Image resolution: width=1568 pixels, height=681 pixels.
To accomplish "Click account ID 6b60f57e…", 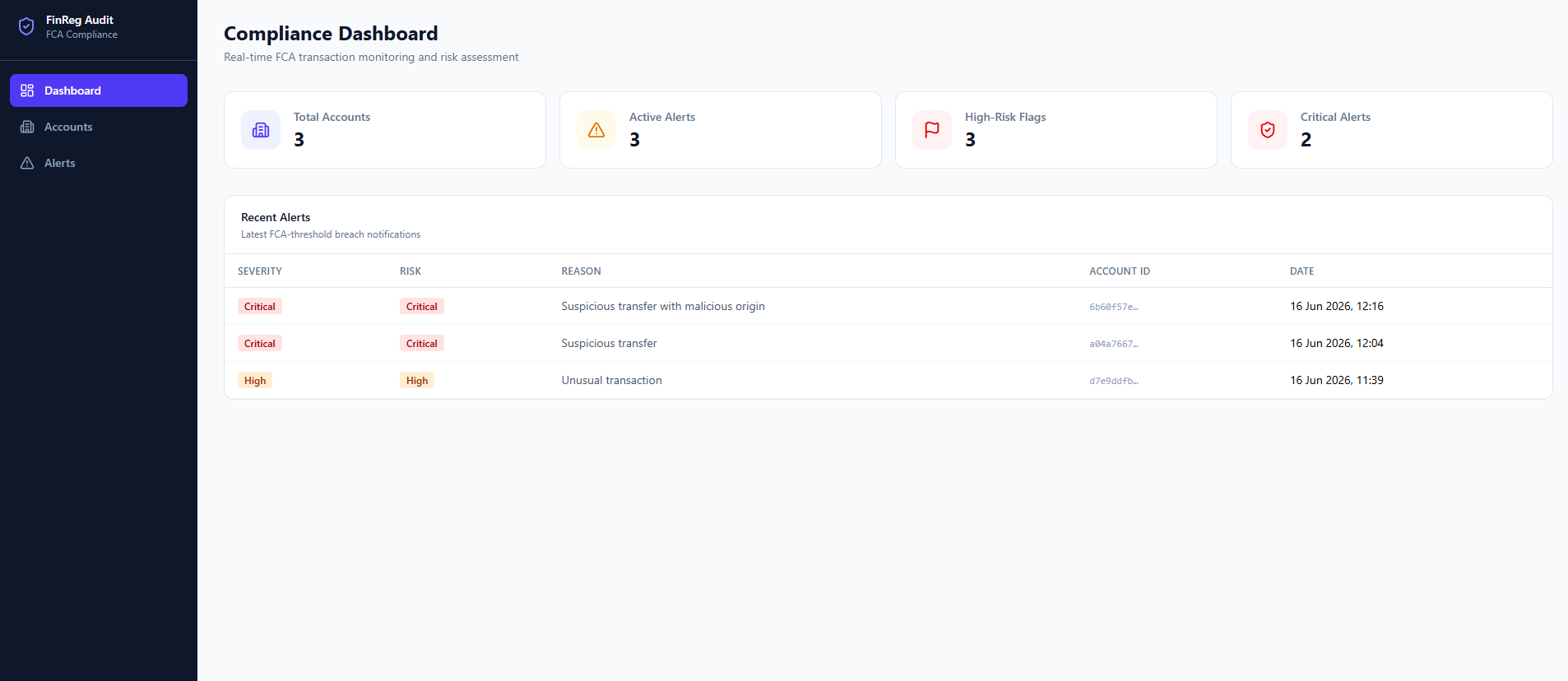I will tap(1114, 307).
